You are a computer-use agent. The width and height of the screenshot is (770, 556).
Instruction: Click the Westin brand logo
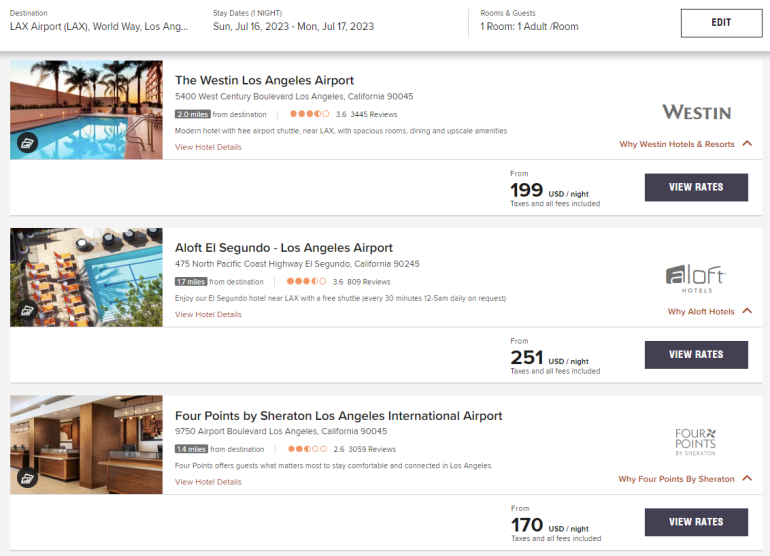696,112
